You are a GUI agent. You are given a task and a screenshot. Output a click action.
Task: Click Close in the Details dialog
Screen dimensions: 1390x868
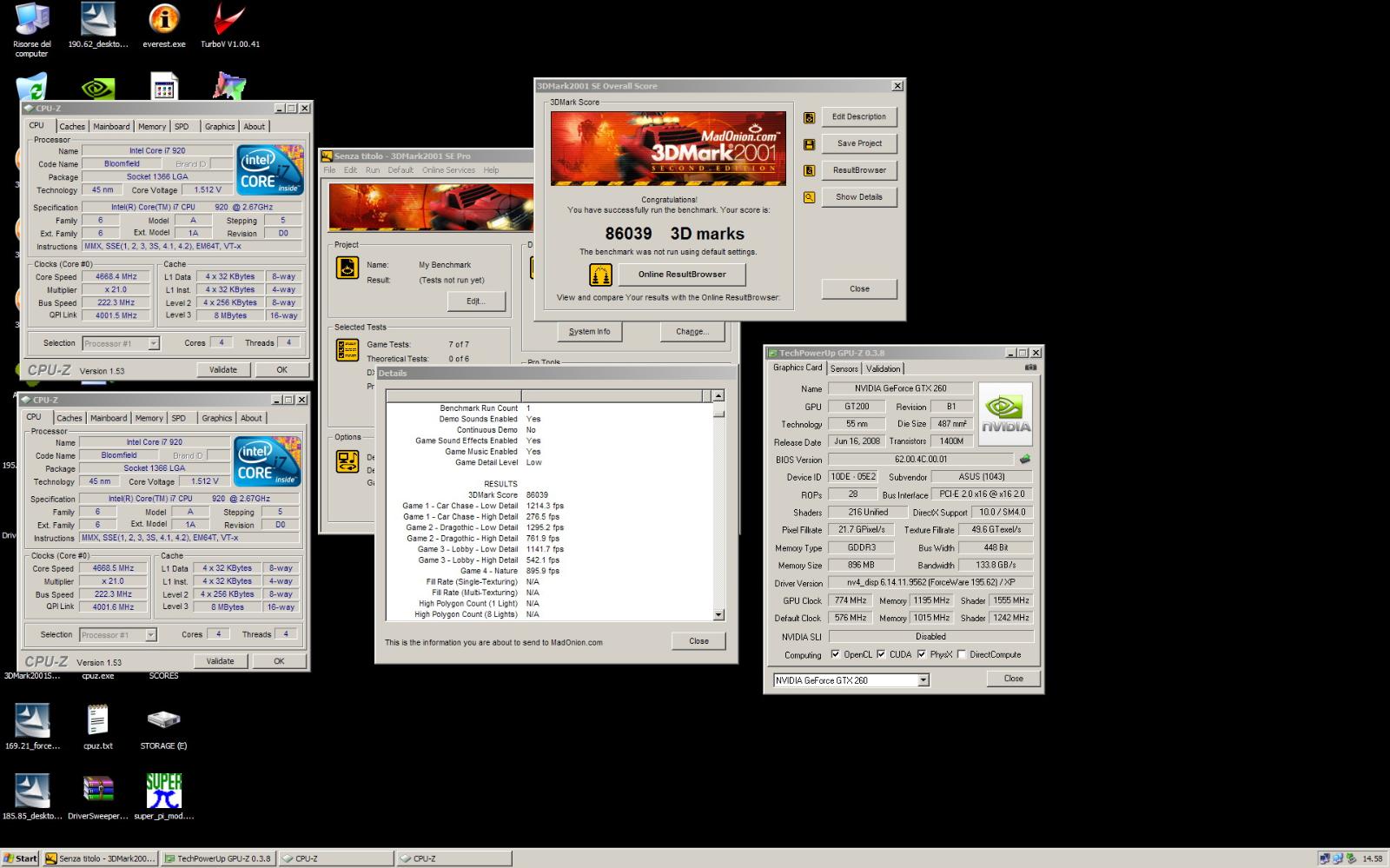click(x=698, y=641)
